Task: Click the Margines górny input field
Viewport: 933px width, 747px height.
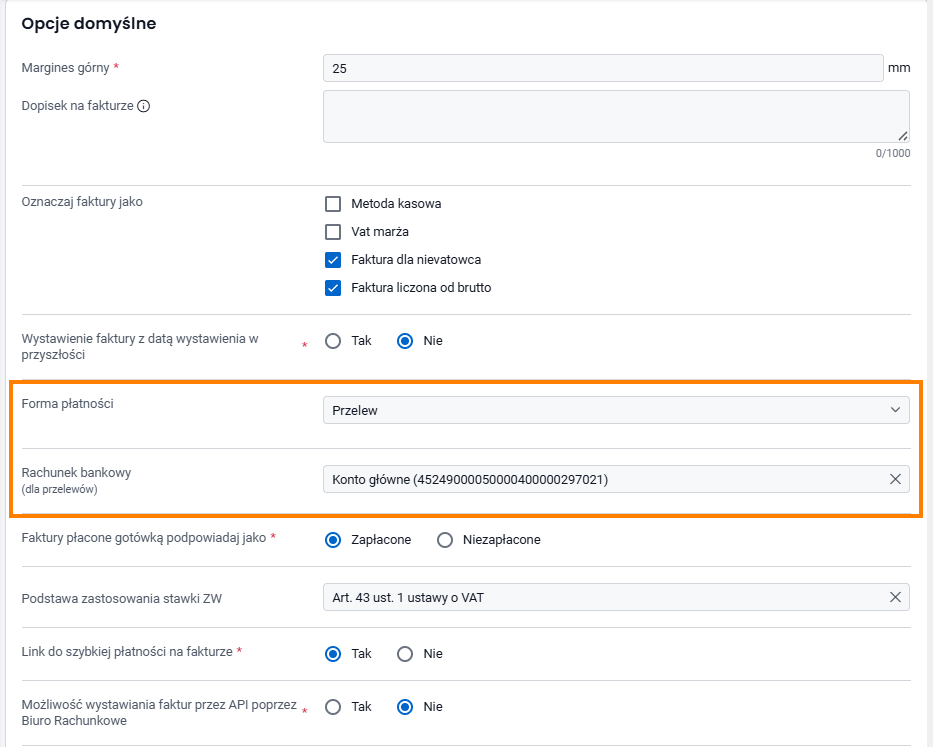Action: 603,68
